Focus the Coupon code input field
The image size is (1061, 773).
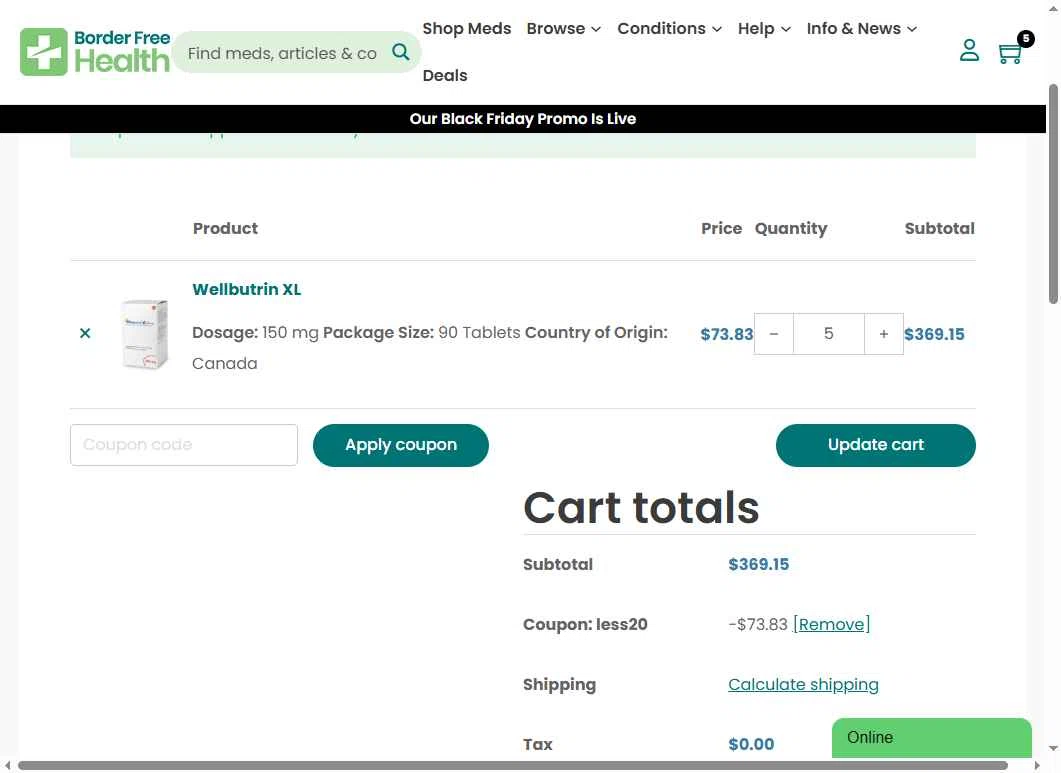[184, 445]
